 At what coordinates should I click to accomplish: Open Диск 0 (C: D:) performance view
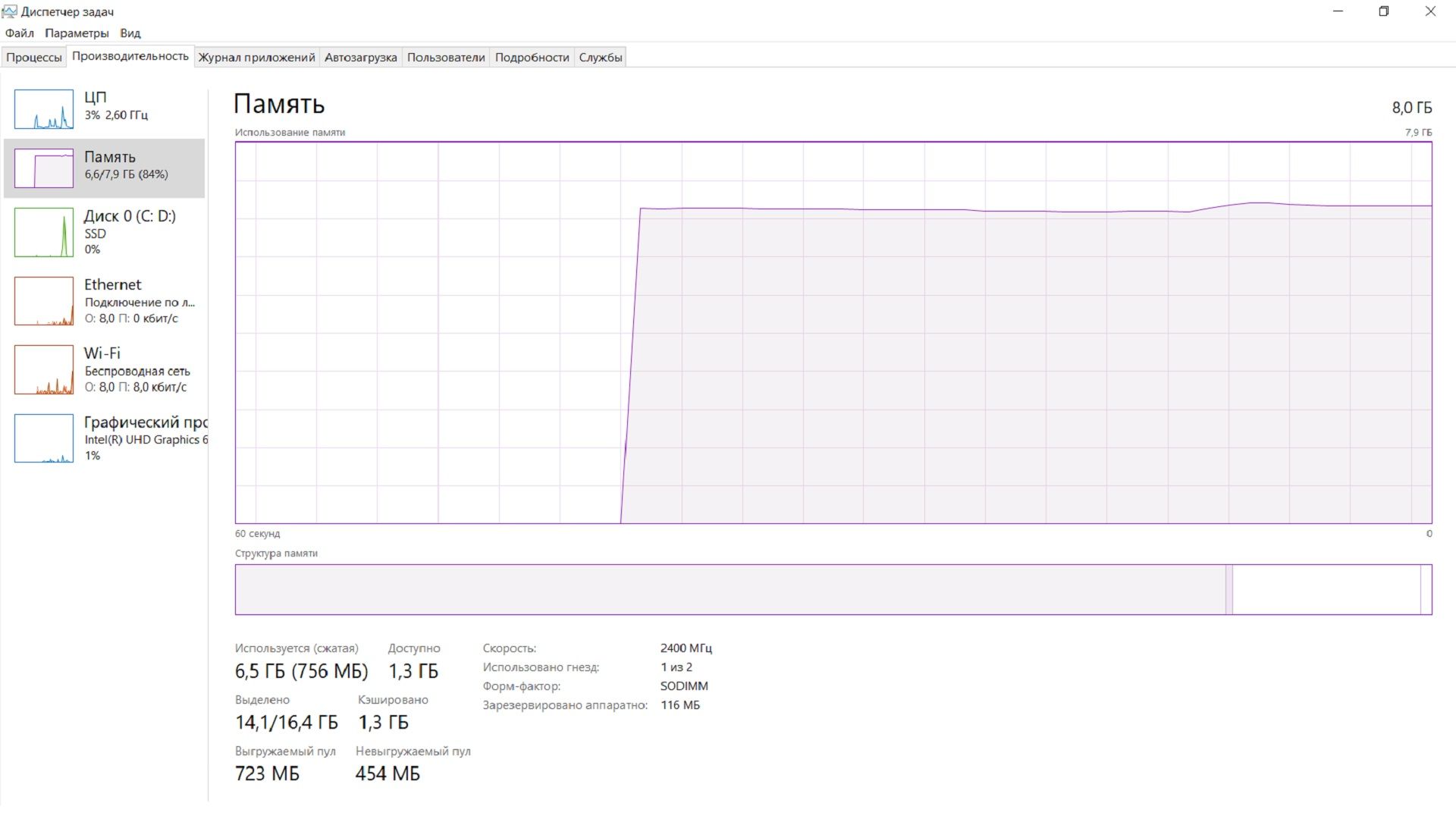tap(129, 216)
